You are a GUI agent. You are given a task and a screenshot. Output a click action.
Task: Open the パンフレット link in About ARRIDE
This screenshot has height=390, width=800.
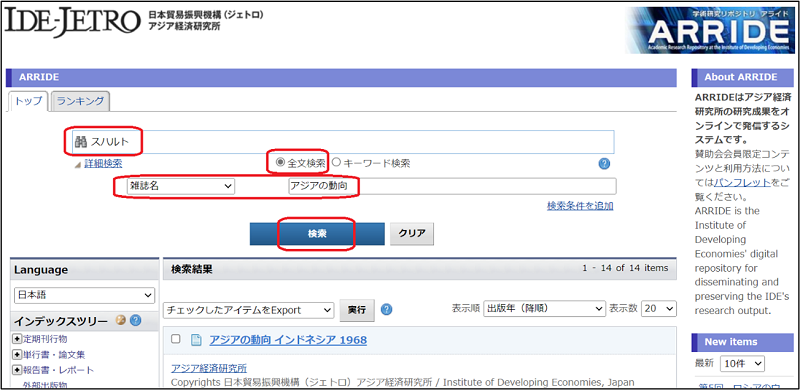(x=742, y=182)
